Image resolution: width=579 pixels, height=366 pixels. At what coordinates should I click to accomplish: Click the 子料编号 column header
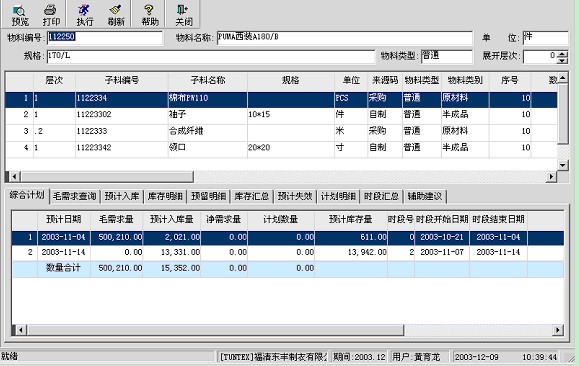click(x=122, y=81)
